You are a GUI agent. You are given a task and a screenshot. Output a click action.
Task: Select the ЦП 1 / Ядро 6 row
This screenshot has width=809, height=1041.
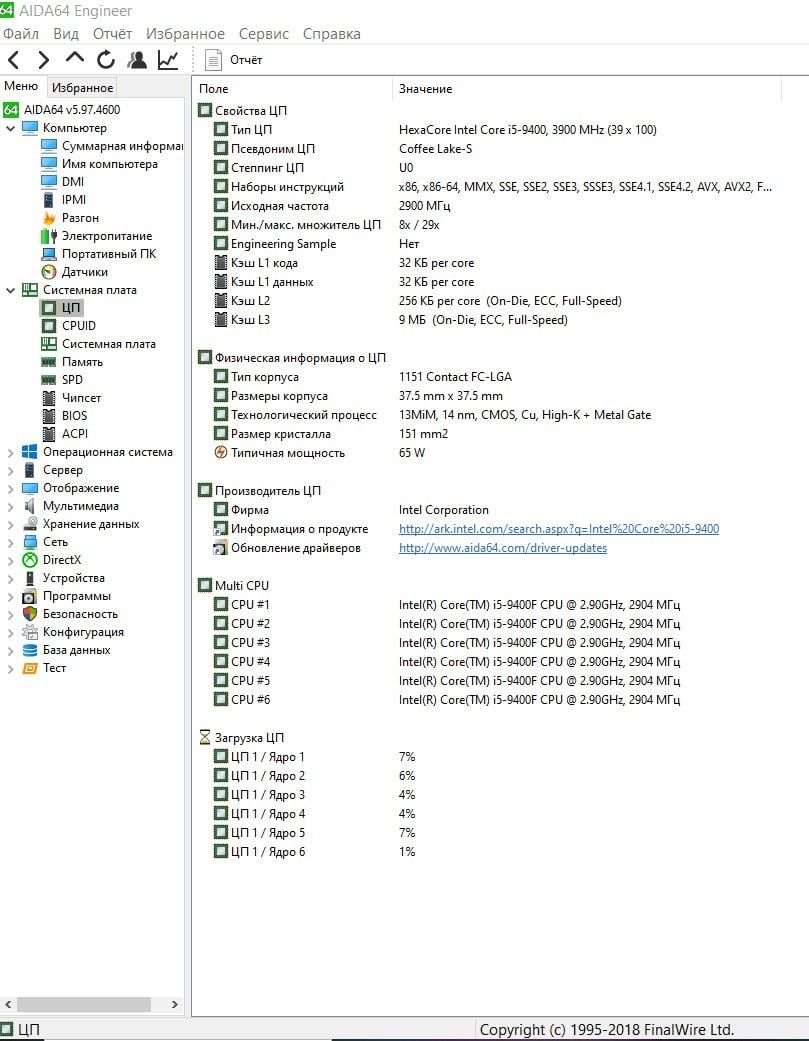314,852
